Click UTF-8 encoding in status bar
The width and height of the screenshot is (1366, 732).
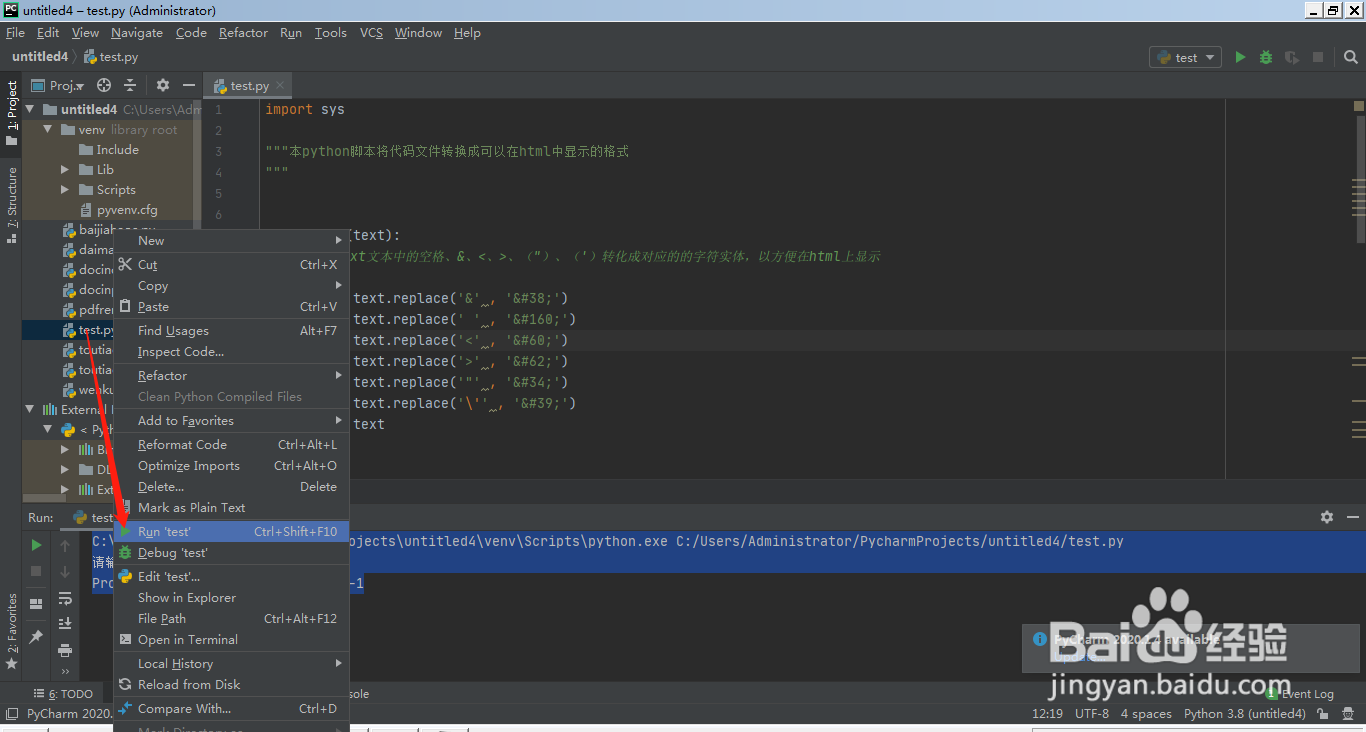tap(1092, 714)
